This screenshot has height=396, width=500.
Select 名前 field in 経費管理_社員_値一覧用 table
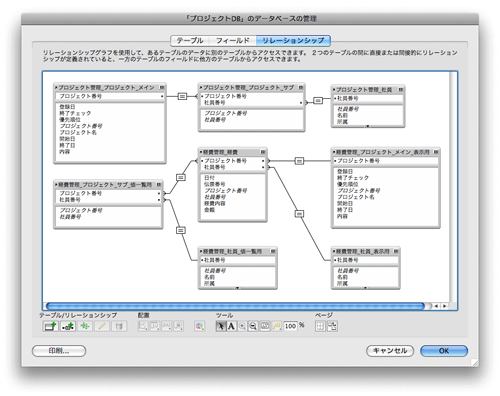[x=209, y=277]
